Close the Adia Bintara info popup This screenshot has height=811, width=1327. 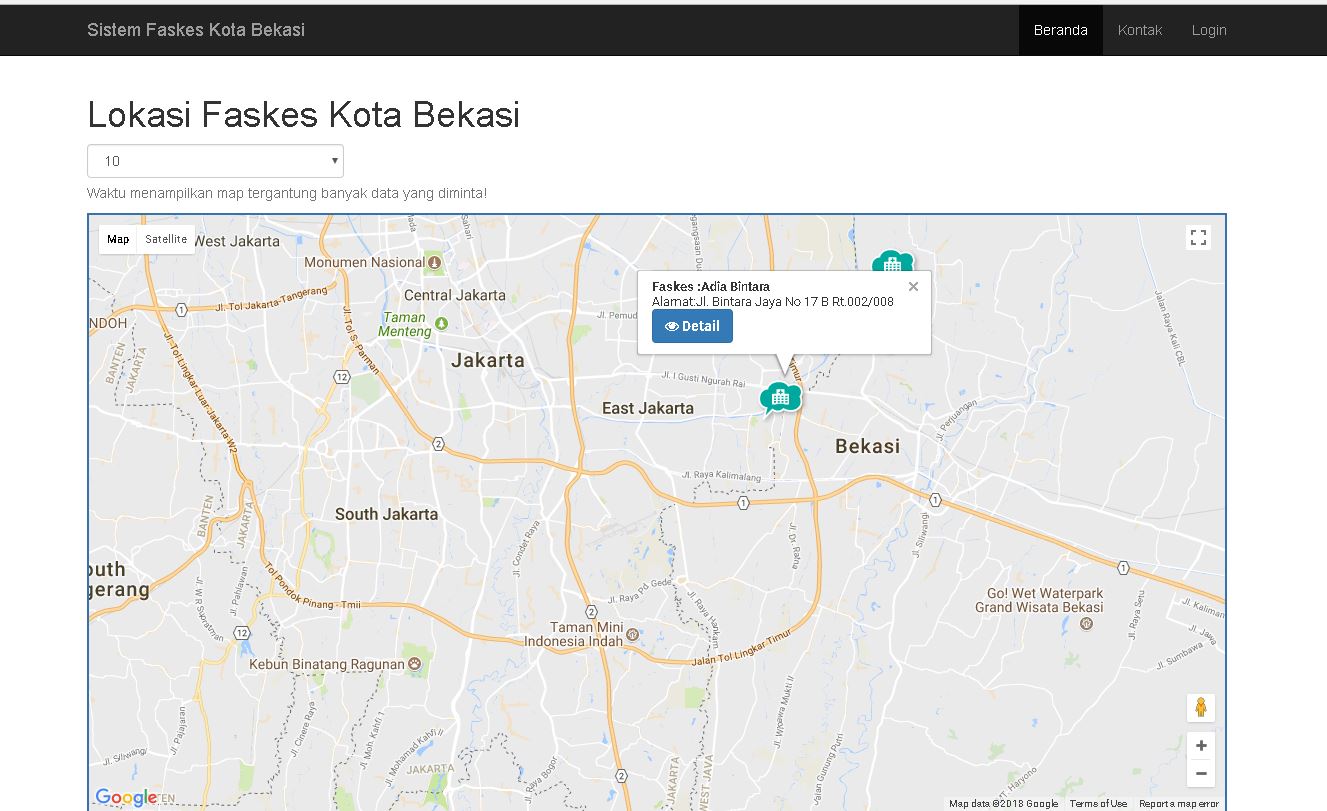tap(913, 287)
